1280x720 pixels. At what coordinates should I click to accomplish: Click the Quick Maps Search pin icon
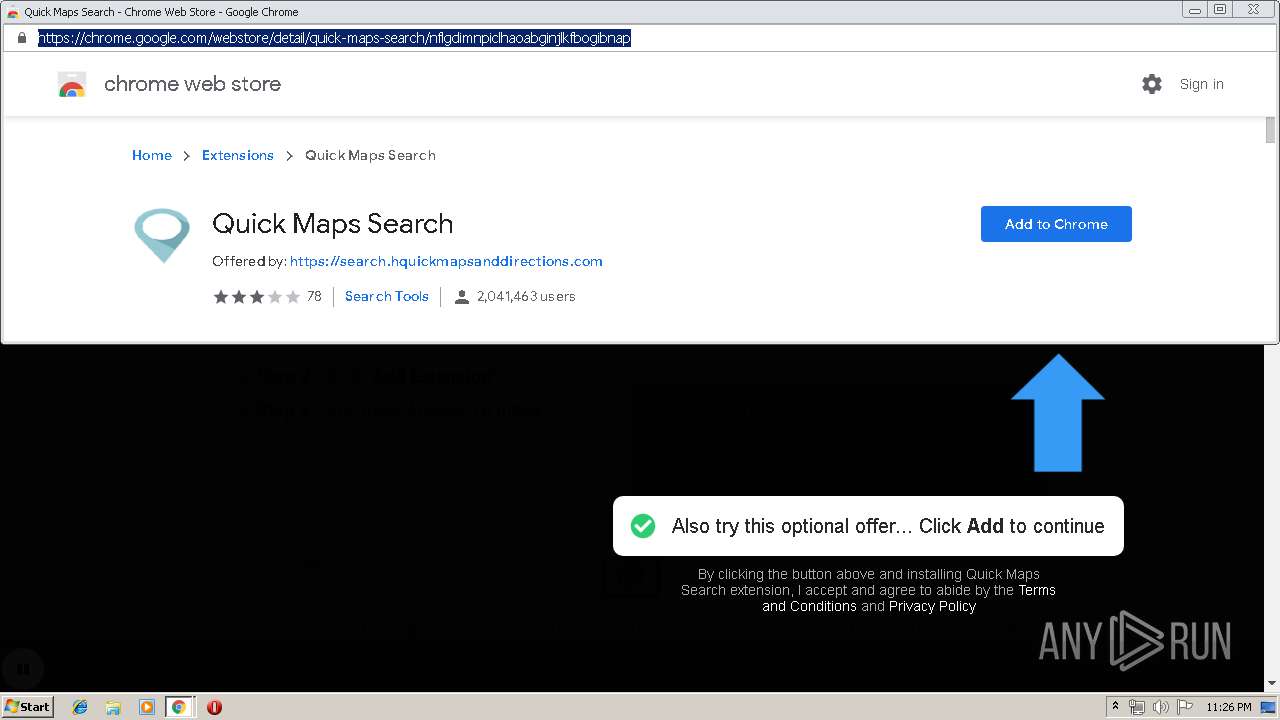(162, 236)
